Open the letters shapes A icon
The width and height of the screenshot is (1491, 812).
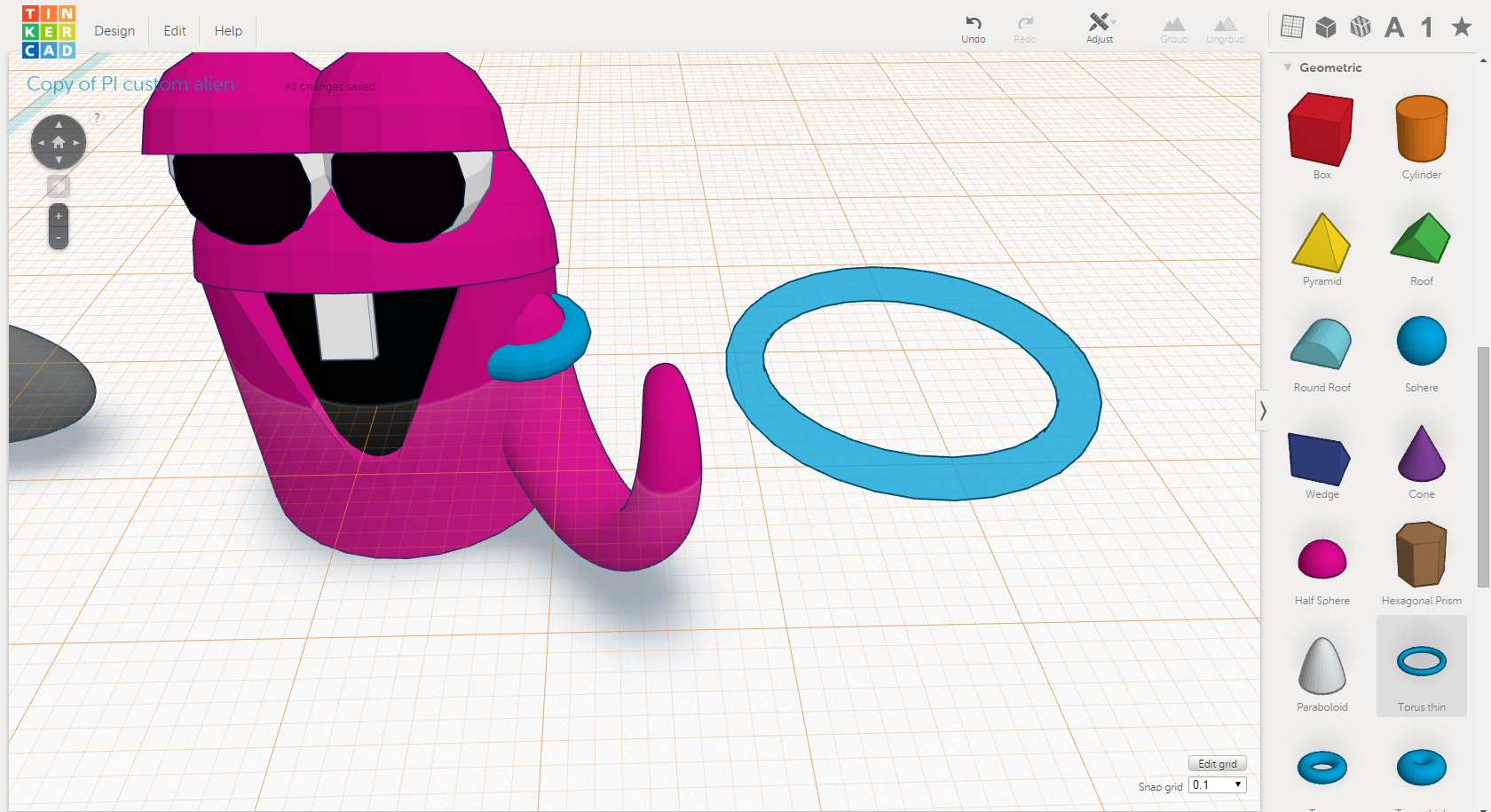pos(1394,28)
